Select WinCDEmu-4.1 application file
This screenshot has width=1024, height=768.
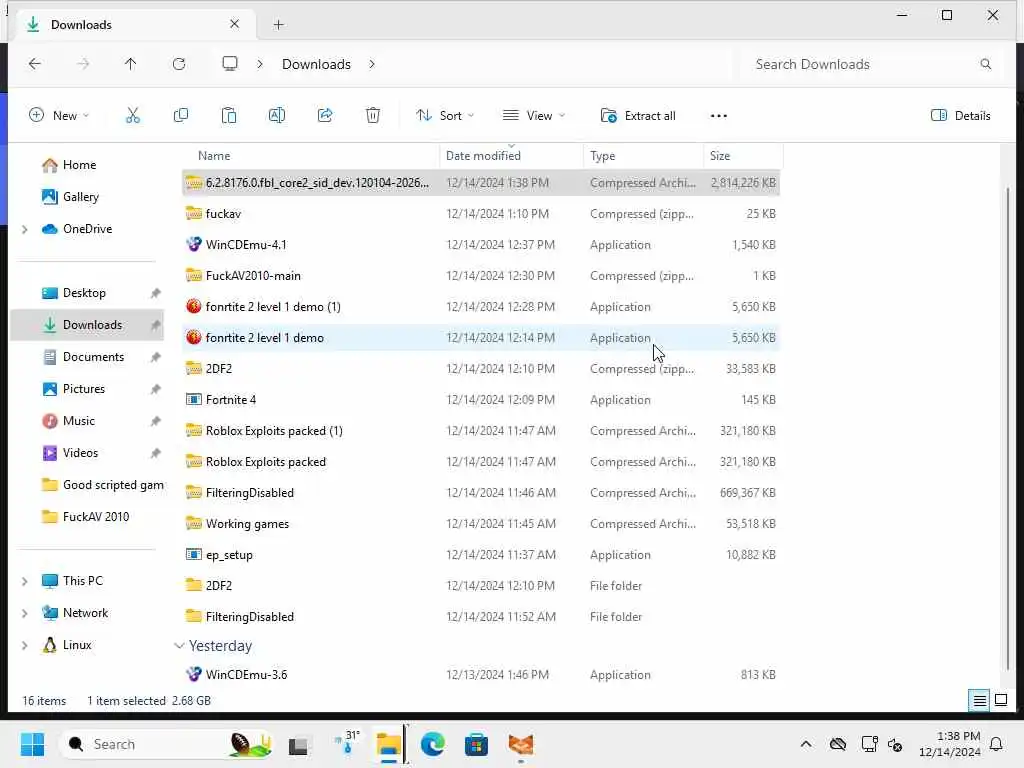point(481,245)
